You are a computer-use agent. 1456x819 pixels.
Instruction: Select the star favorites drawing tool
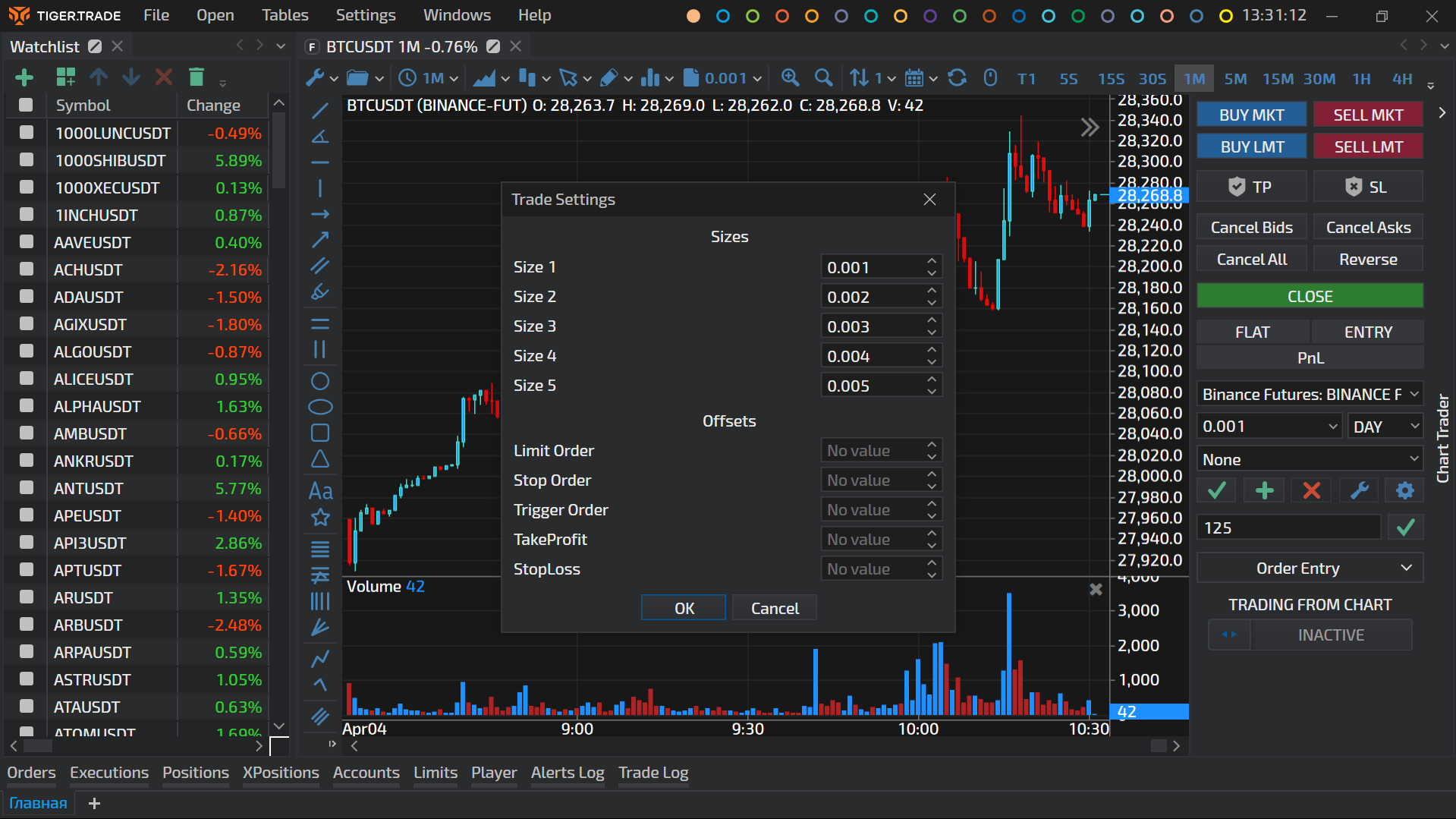pyautogui.click(x=320, y=518)
